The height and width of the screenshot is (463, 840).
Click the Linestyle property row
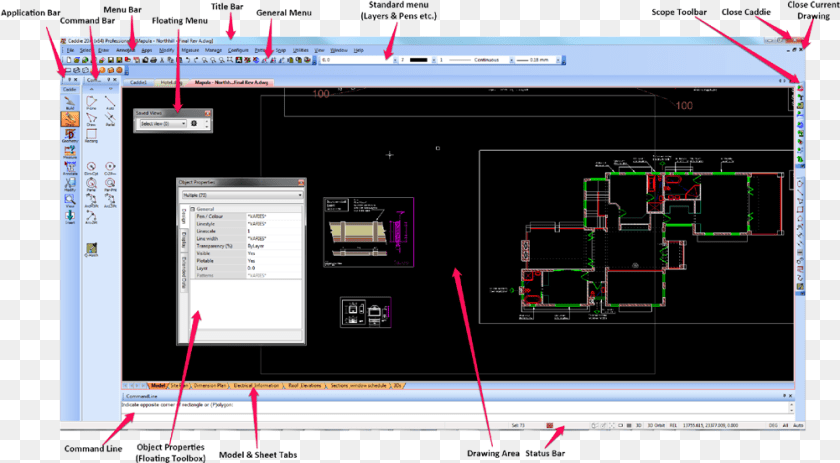point(246,224)
